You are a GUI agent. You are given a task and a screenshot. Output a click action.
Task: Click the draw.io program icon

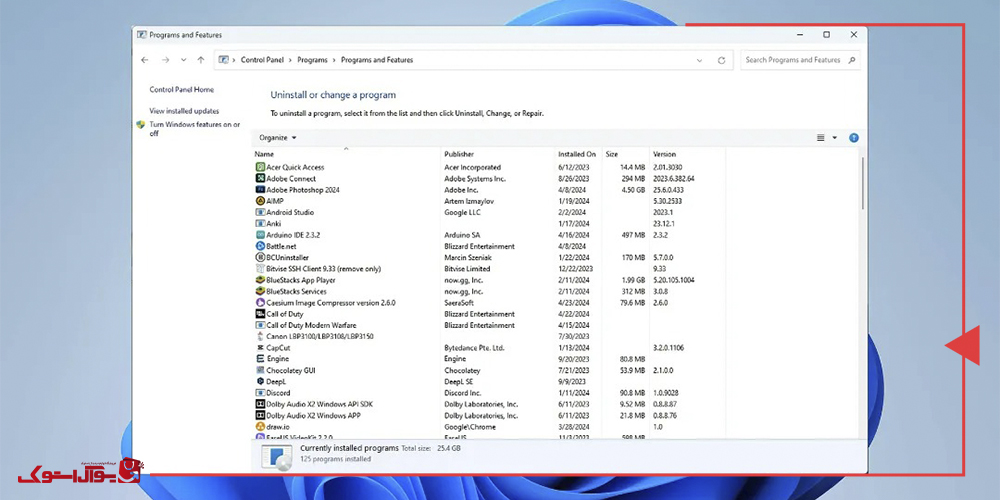pos(260,427)
